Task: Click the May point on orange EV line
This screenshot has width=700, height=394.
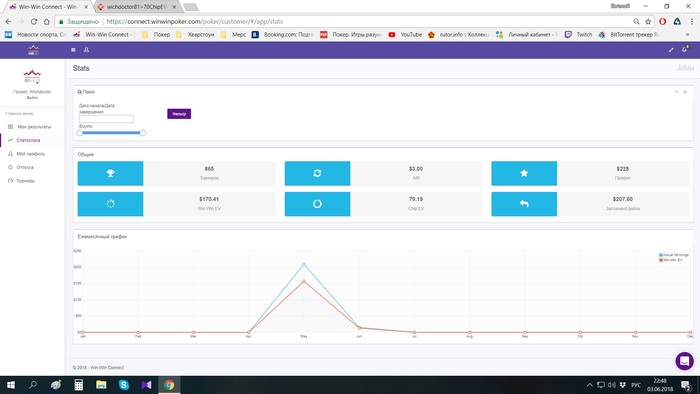Action: tap(304, 282)
